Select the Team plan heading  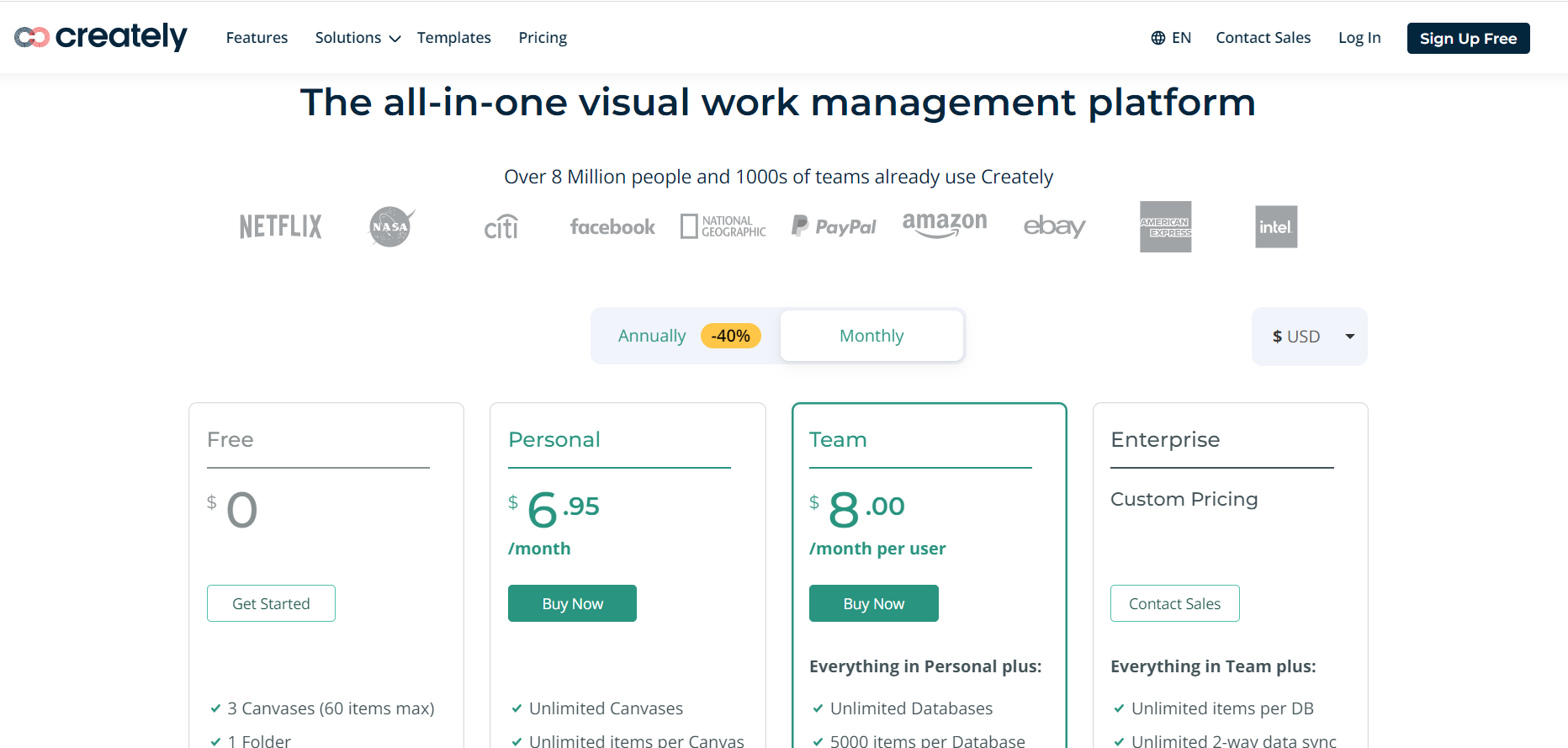838,439
